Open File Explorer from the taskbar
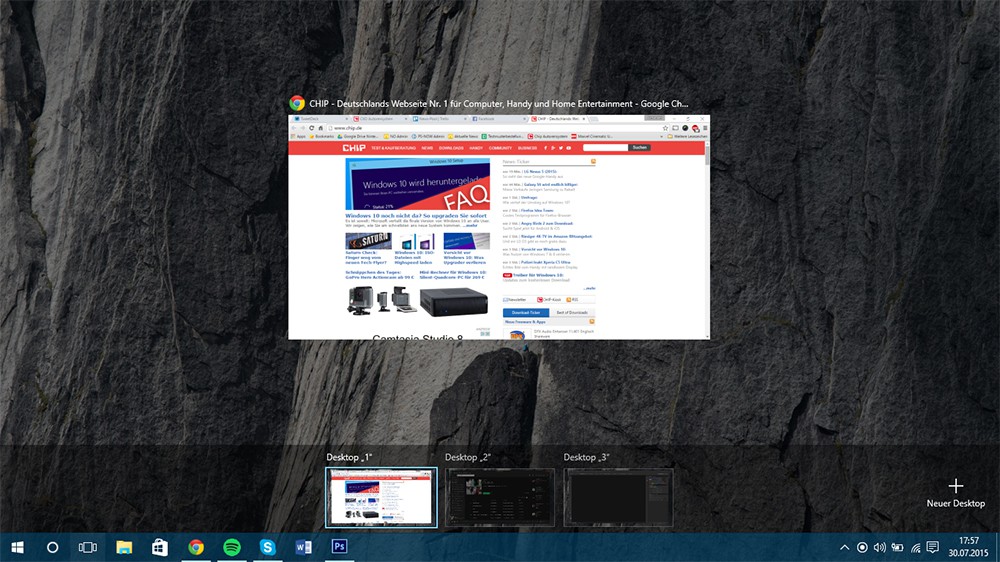The width and height of the screenshot is (1000, 562). [x=124, y=547]
